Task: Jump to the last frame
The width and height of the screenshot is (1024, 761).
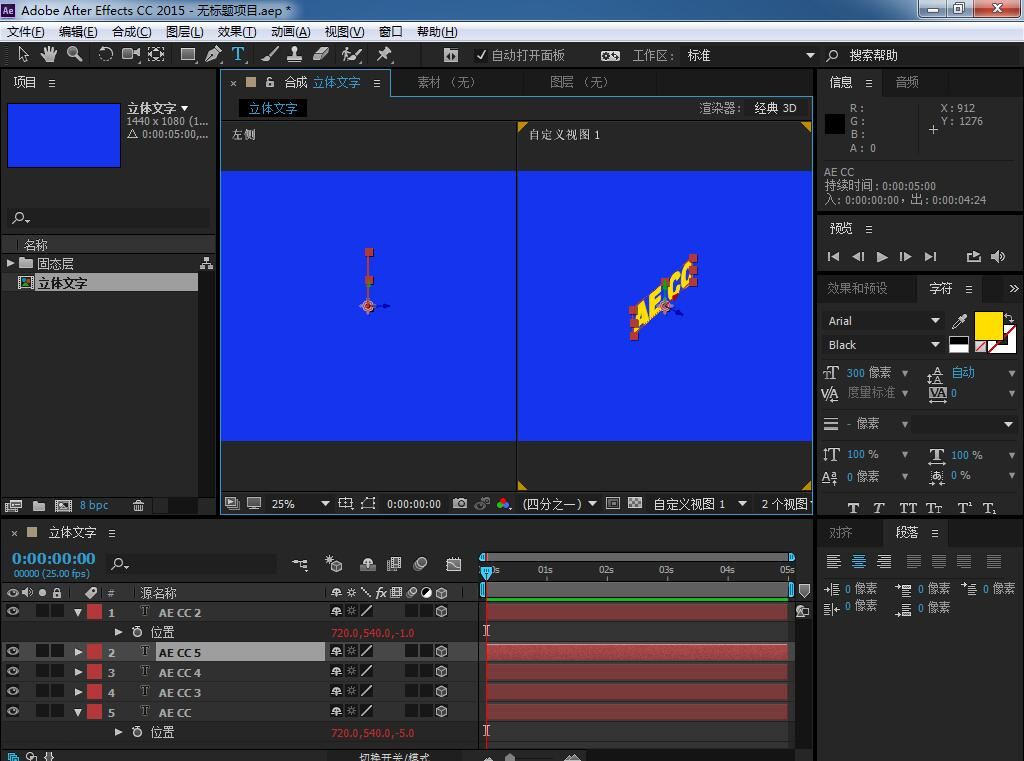Action: click(x=931, y=257)
